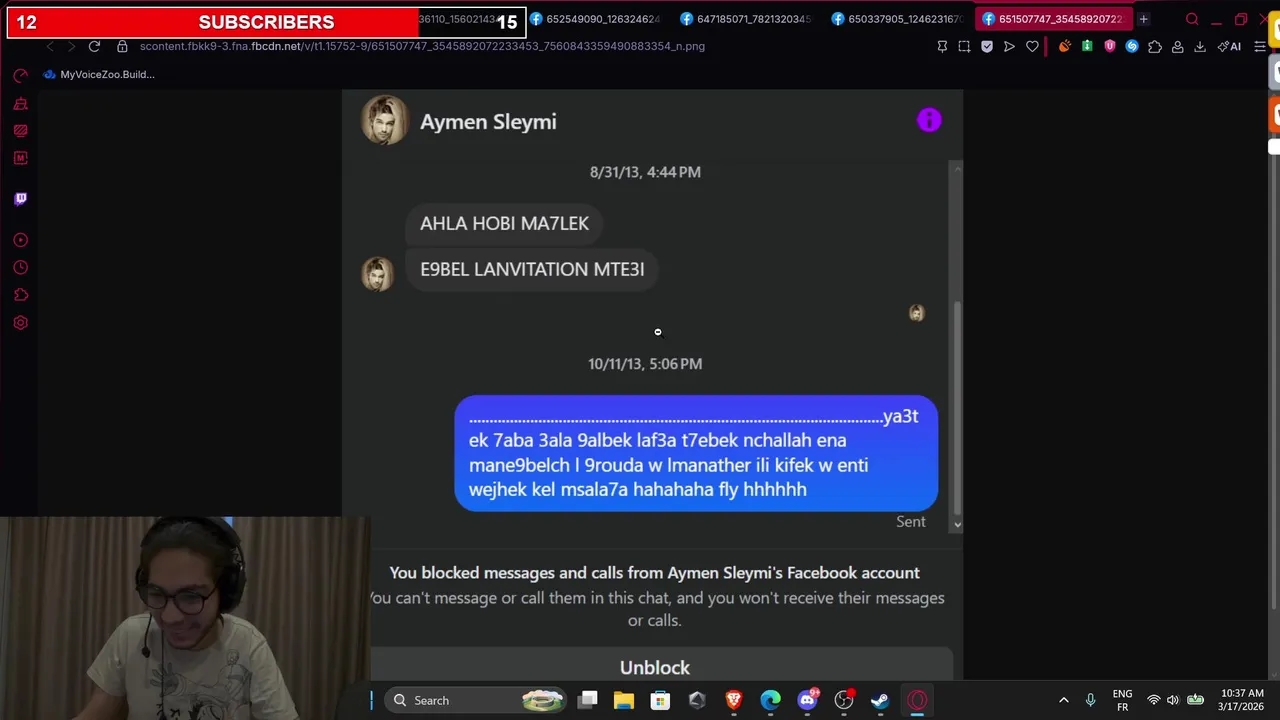1280x720 pixels.
Task: Click the blue sent message bubble
Action: point(696,453)
